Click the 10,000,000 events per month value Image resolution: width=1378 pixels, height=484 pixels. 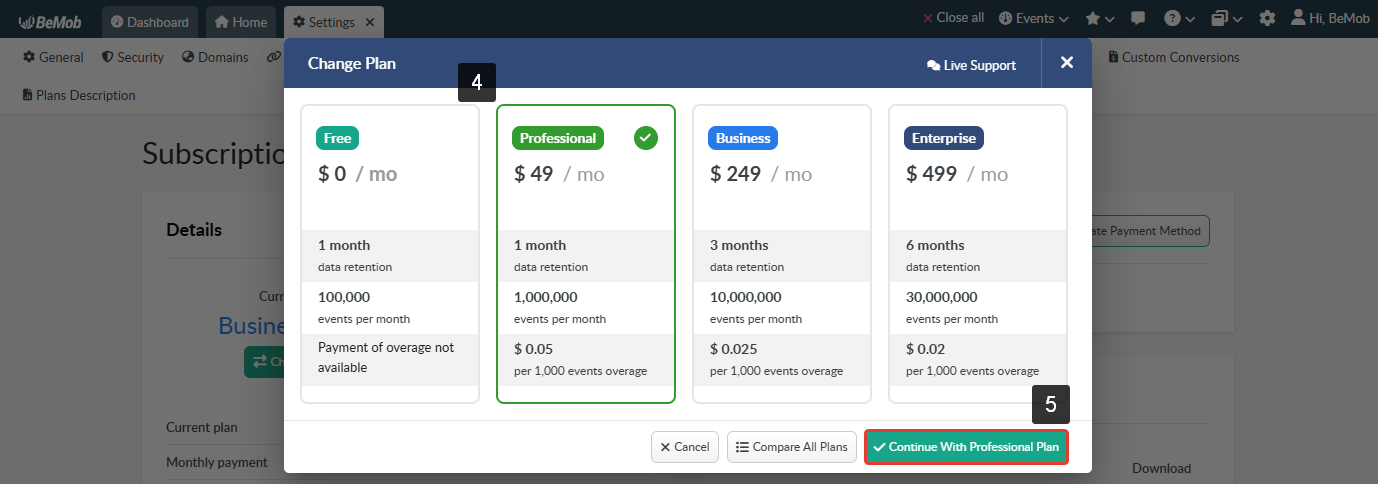pos(746,297)
